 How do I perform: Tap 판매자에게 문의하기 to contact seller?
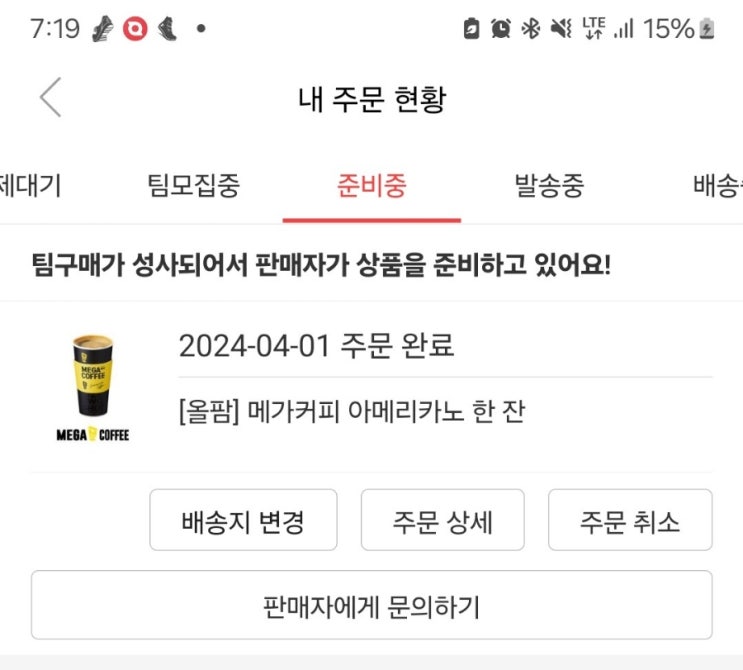tap(371, 605)
